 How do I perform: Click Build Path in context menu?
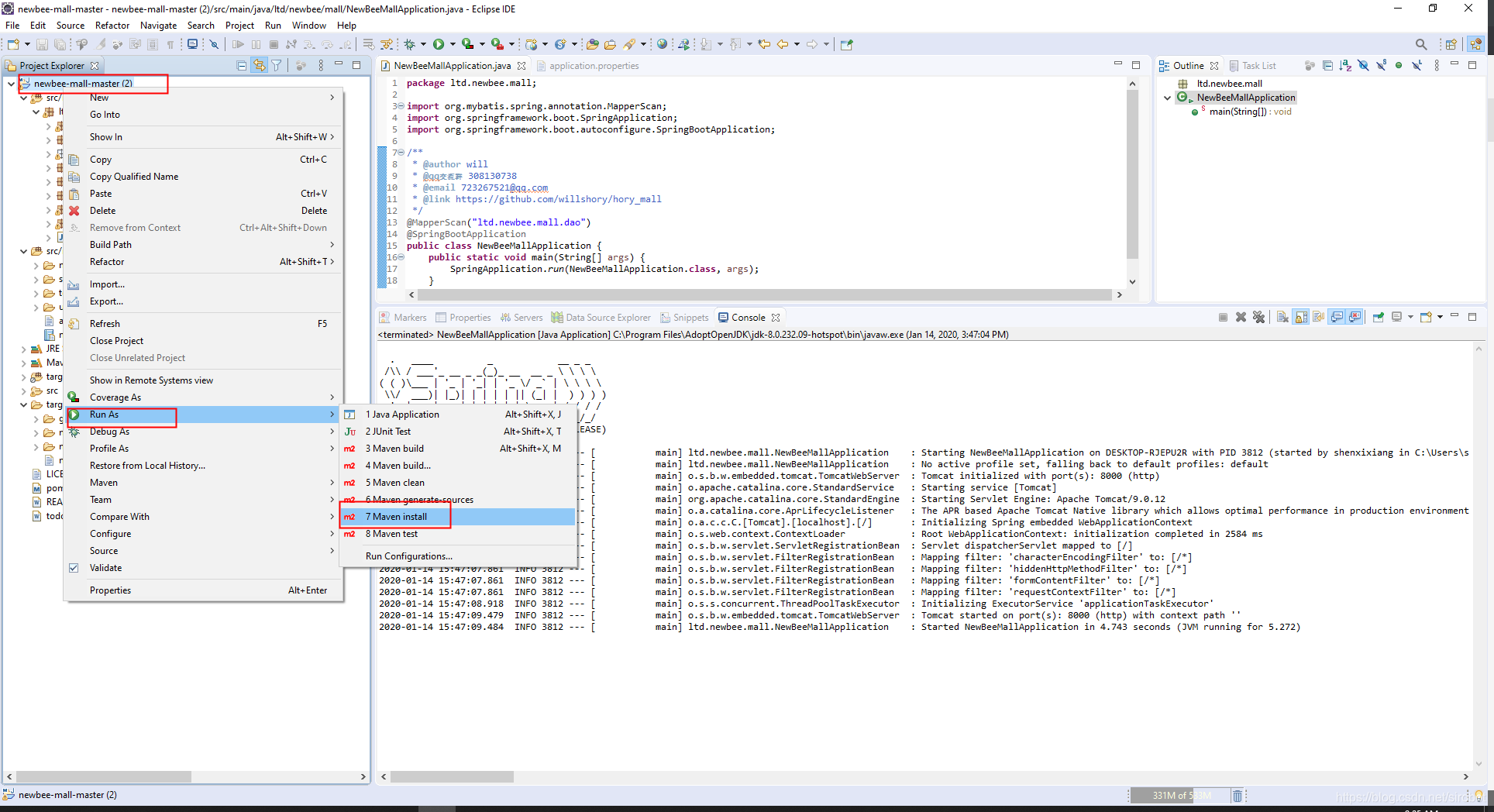[x=204, y=245]
